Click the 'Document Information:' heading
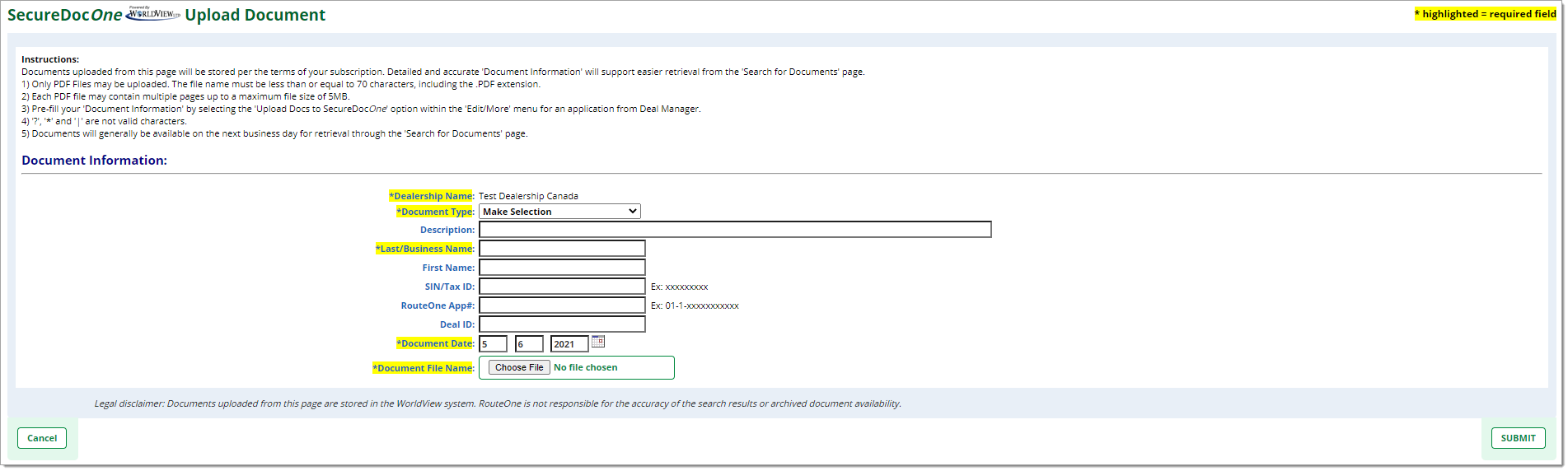Image resolution: width=1568 pixels, height=471 pixels. point(94,161)
